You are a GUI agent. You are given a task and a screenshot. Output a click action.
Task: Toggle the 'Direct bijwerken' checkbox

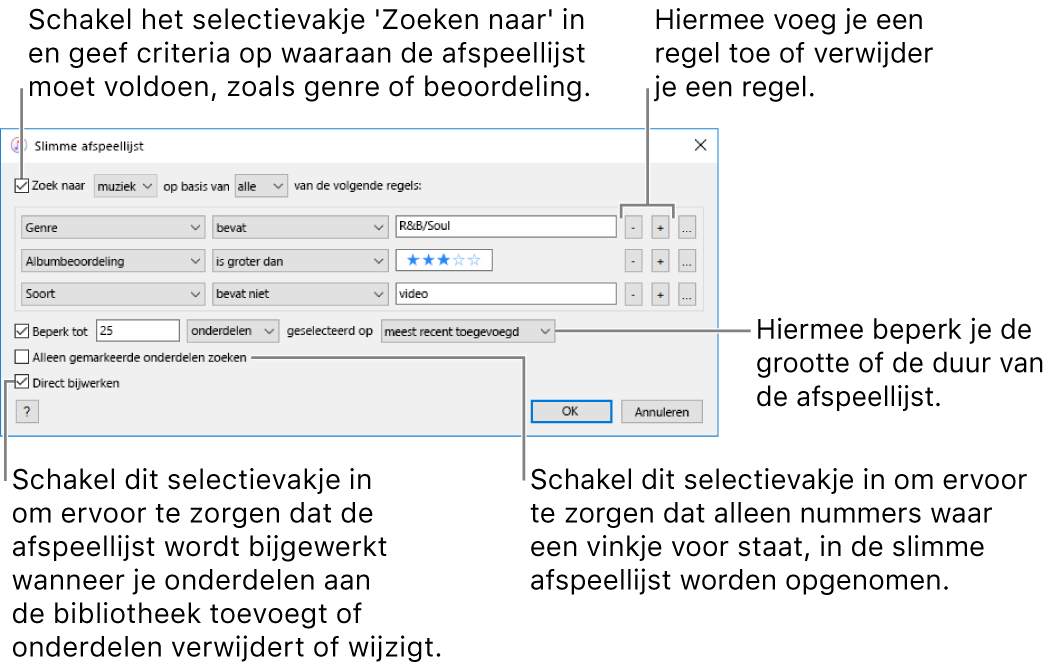click(21, 383)
